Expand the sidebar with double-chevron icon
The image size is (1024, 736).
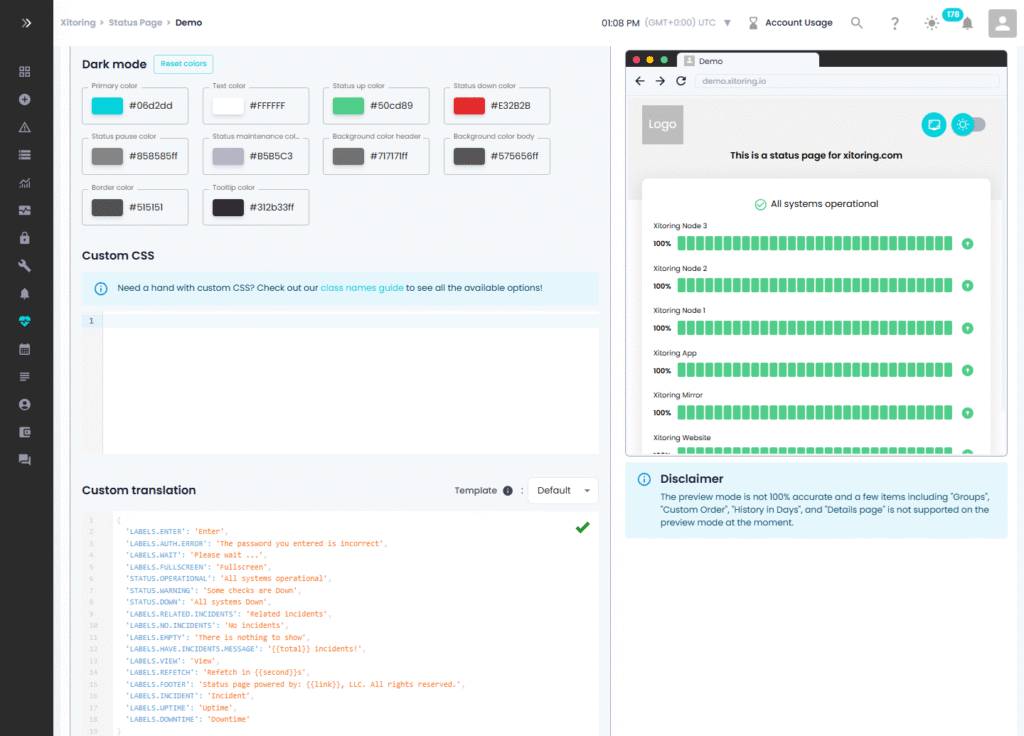coord(26,22)
